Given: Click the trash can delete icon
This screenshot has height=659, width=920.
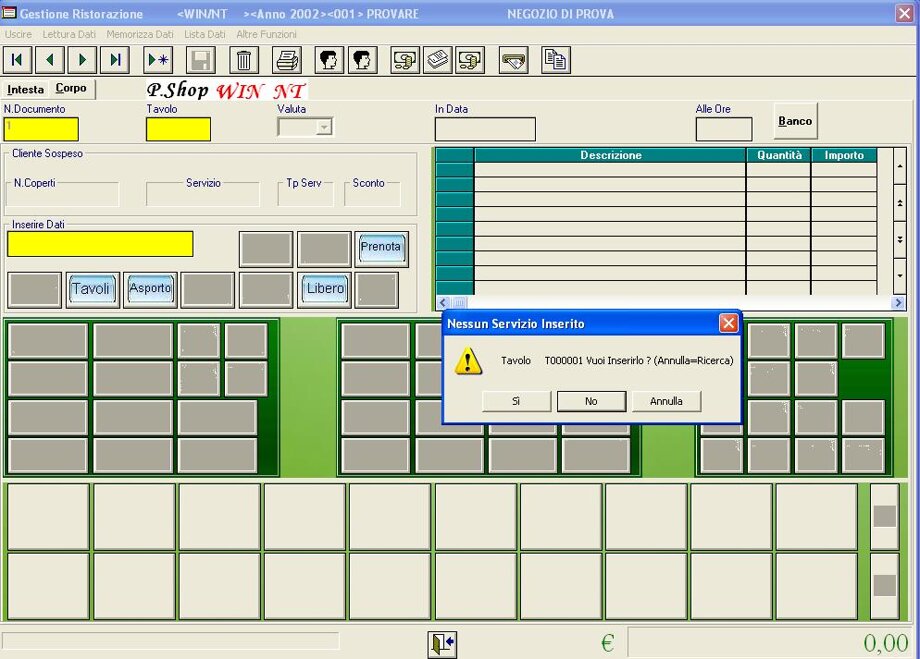Looking at the screenshot, I should pyautogui.click(x=244, y=60).
